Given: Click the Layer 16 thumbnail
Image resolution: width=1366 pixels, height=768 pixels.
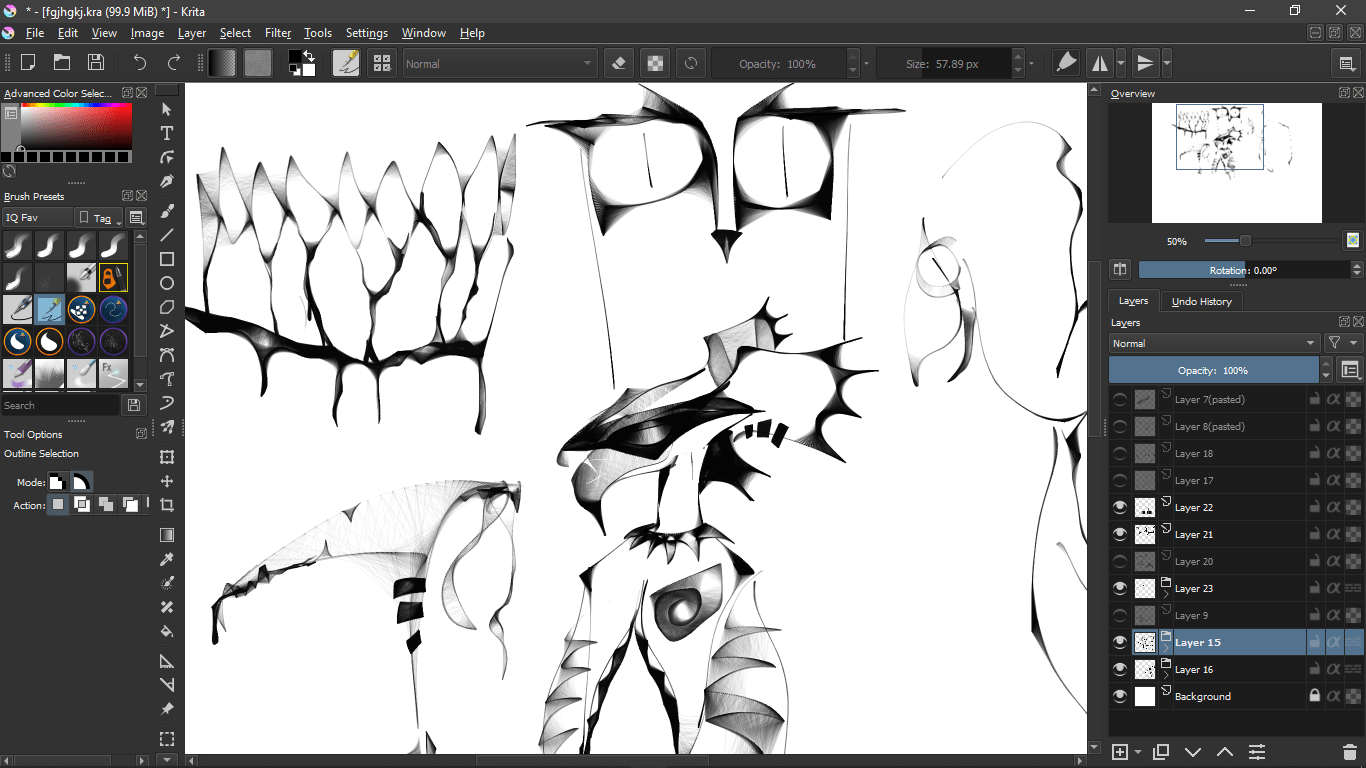Looking at the screenshot, I should [x=1144, y=668].
